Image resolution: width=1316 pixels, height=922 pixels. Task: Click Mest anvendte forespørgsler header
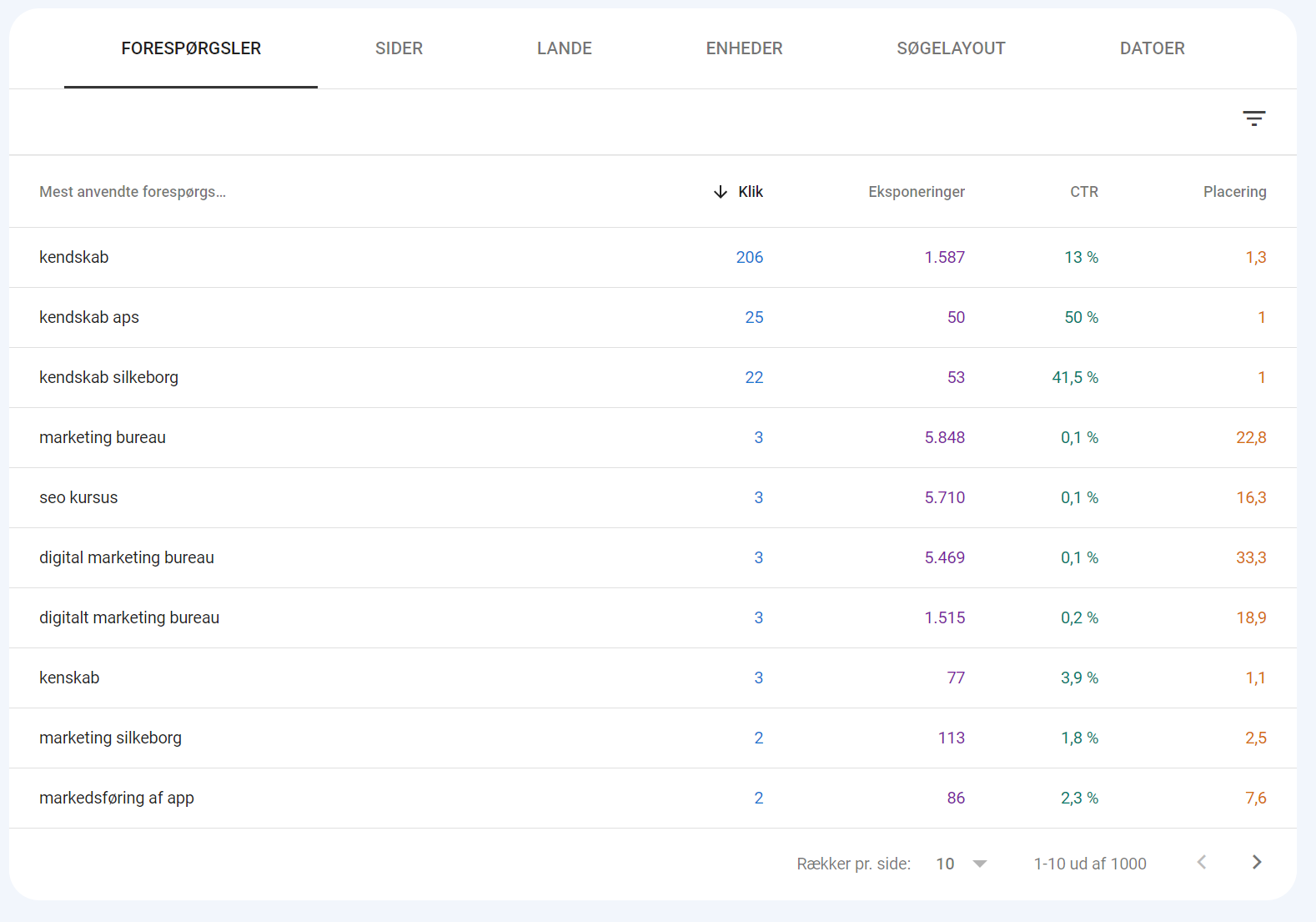point(133,192)
